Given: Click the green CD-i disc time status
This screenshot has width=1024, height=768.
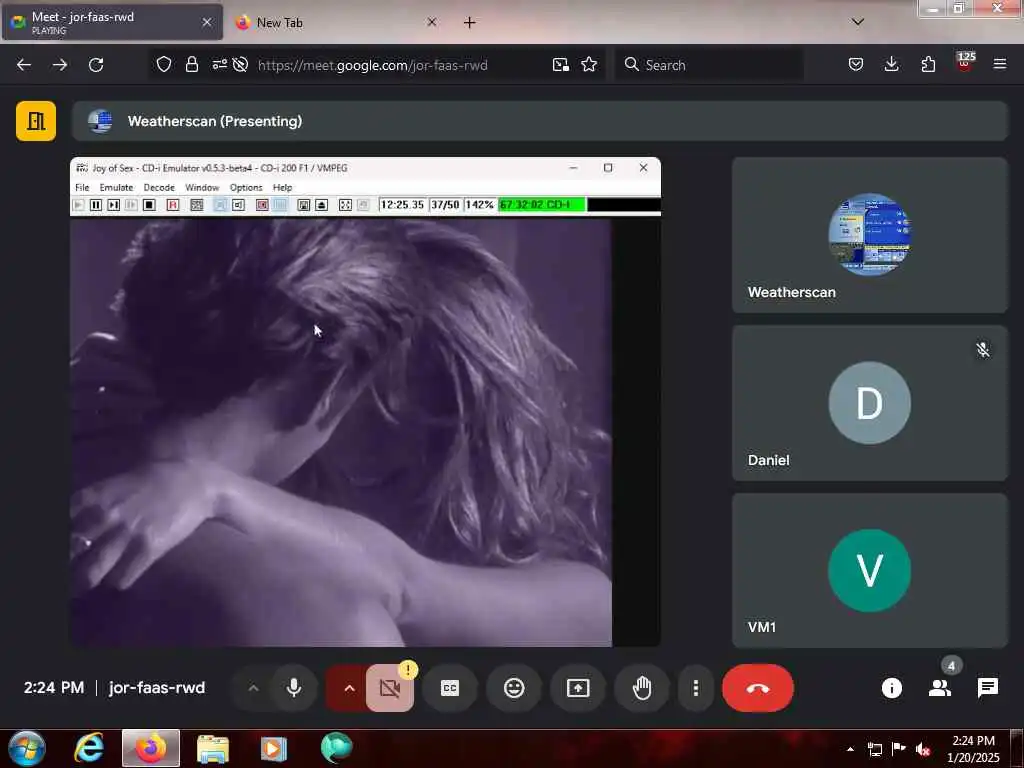Looking at the screenshot, I should coord(541,204).
